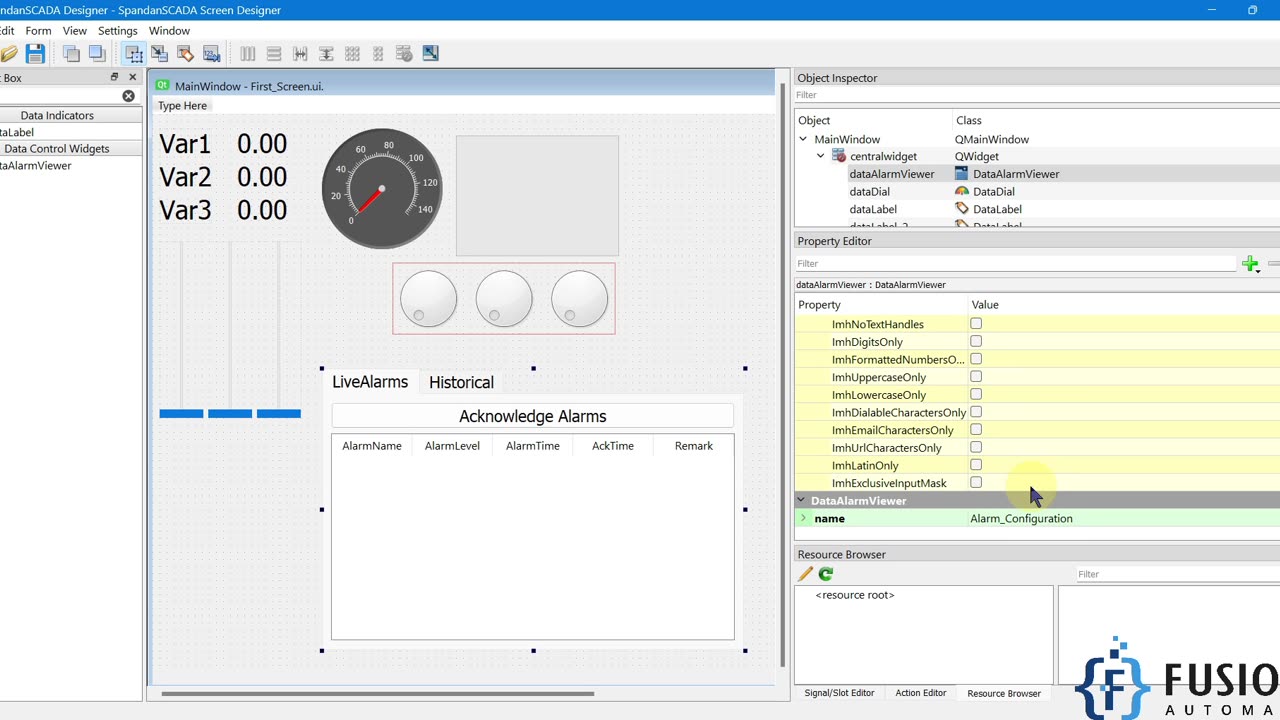Select the Edit Signals/Slots mode icon
This screenshot has height=720, width=1280.
160,53
